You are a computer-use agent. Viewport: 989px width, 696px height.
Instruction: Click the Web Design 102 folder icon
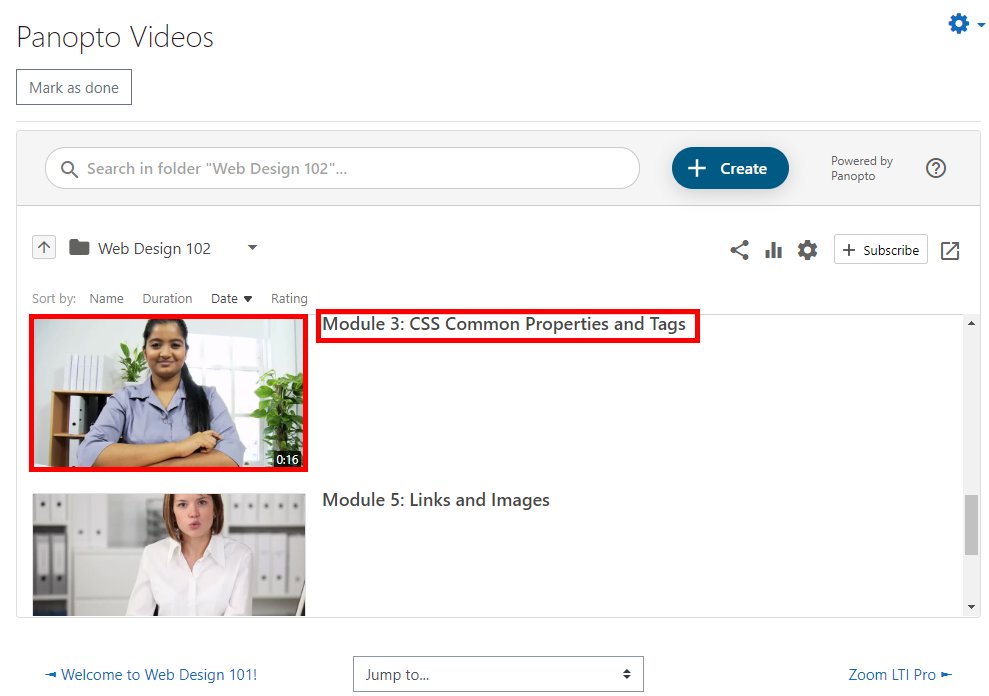tap(80, 248)
